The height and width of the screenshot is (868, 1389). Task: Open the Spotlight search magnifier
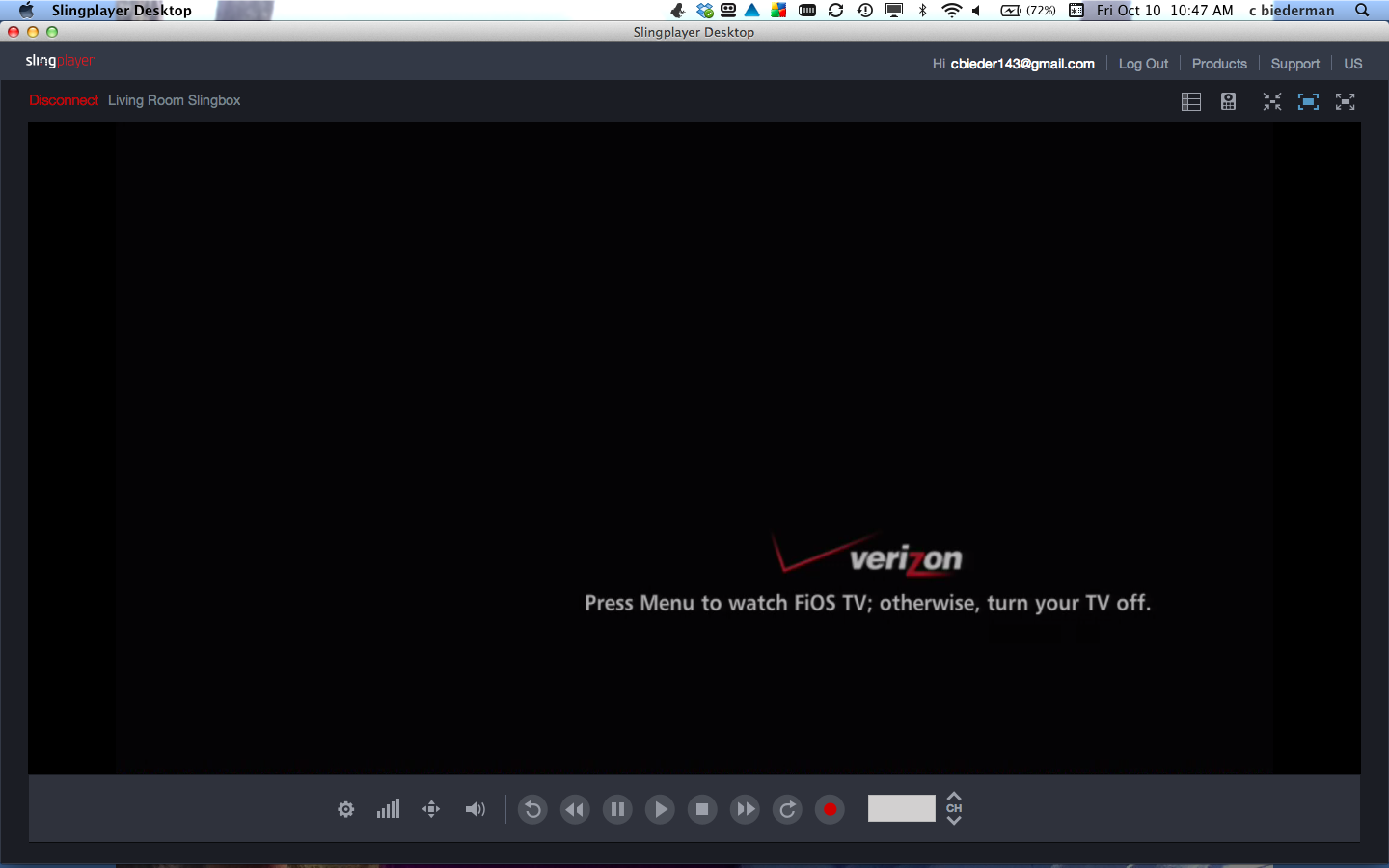pos(1362,10)
